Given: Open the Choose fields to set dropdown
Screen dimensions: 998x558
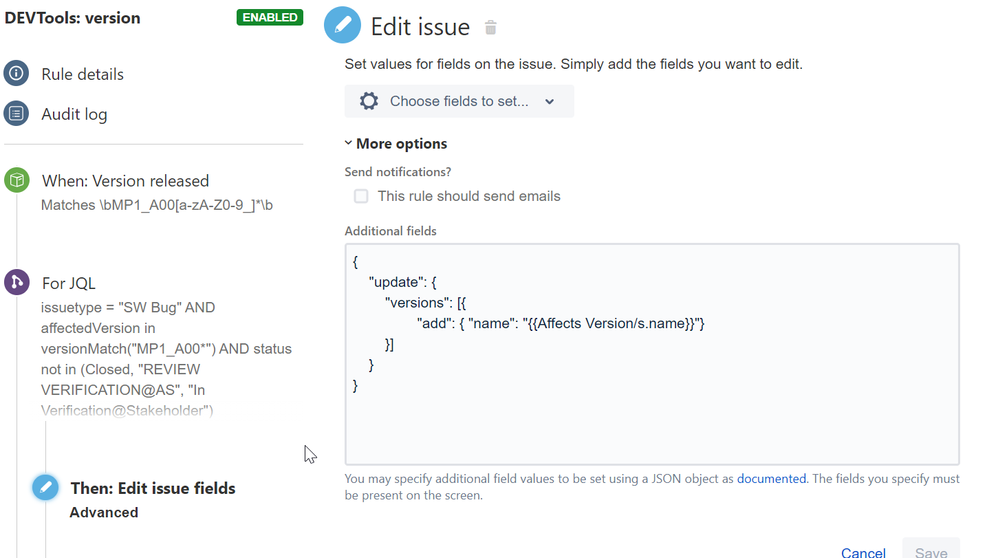Looking at the screenshot, I should tap(459, 101).
